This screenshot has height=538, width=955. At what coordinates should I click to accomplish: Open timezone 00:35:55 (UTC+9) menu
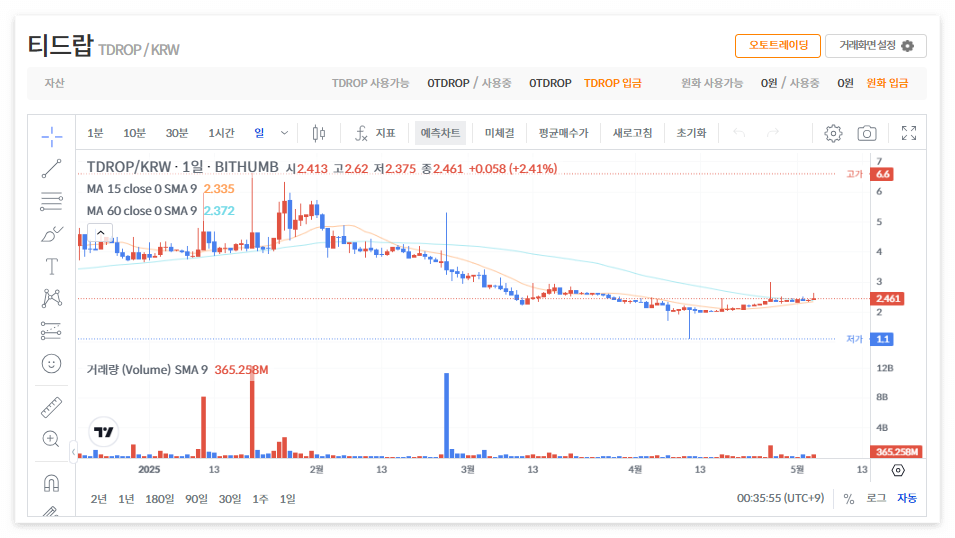[780, 498]
